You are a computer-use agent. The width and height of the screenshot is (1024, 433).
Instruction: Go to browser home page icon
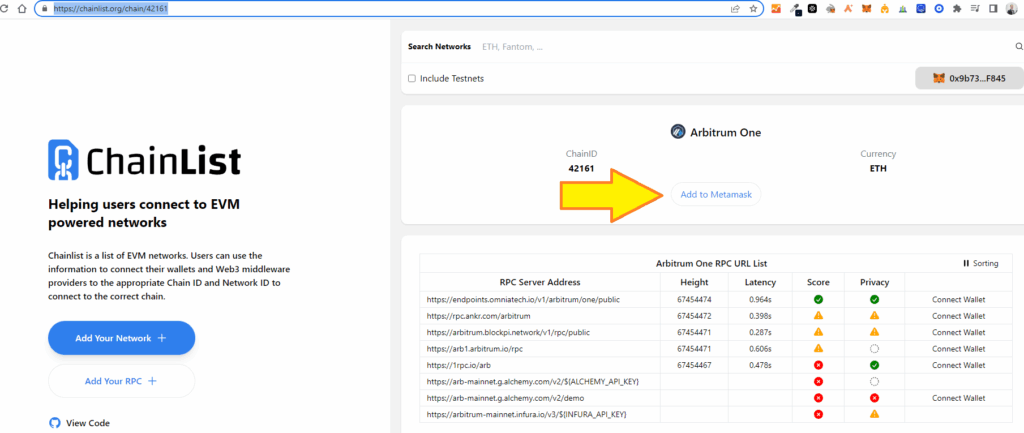(x=23, y=8)
